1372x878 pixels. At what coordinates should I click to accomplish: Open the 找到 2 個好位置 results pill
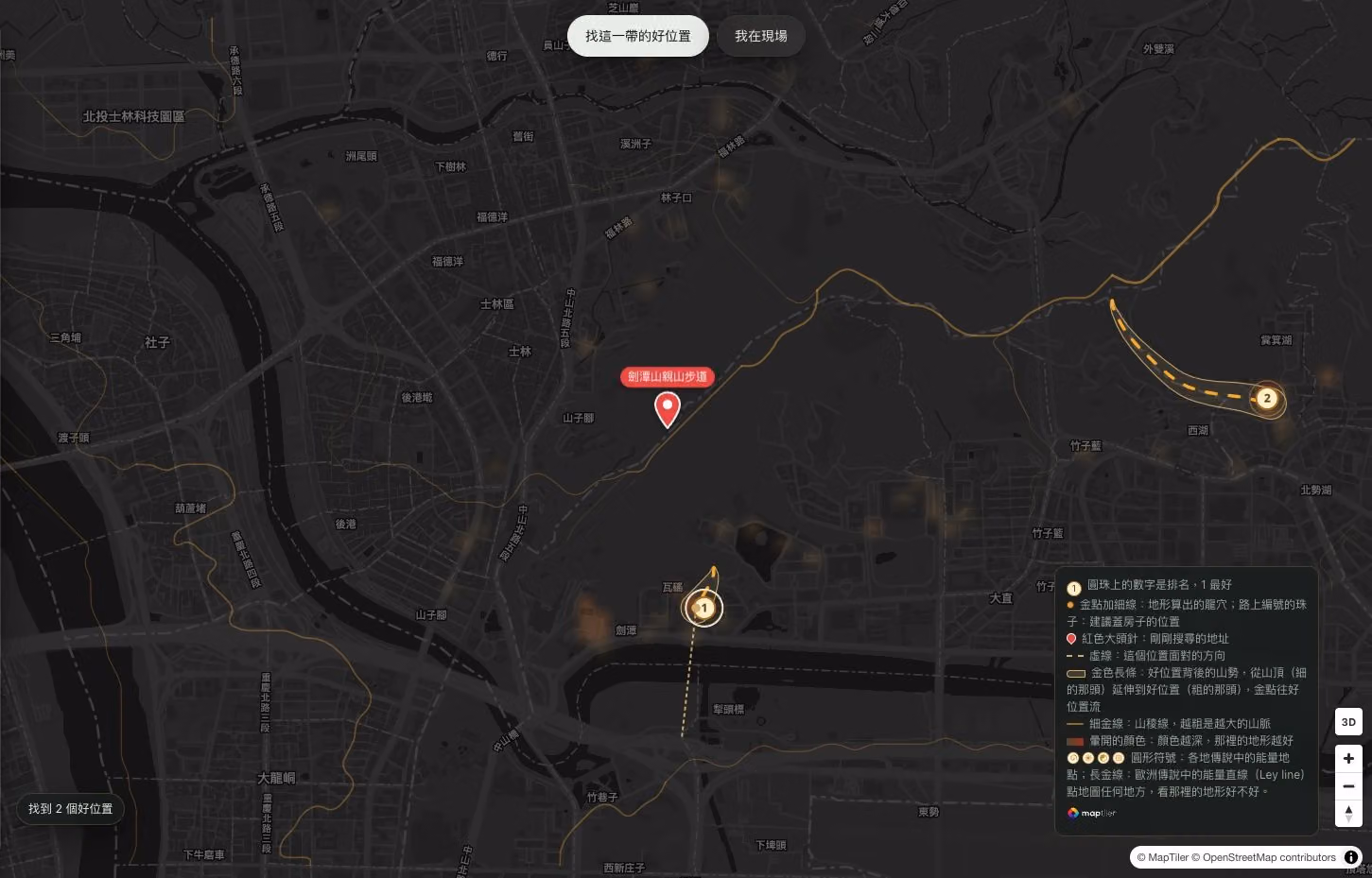pos(71,809)
